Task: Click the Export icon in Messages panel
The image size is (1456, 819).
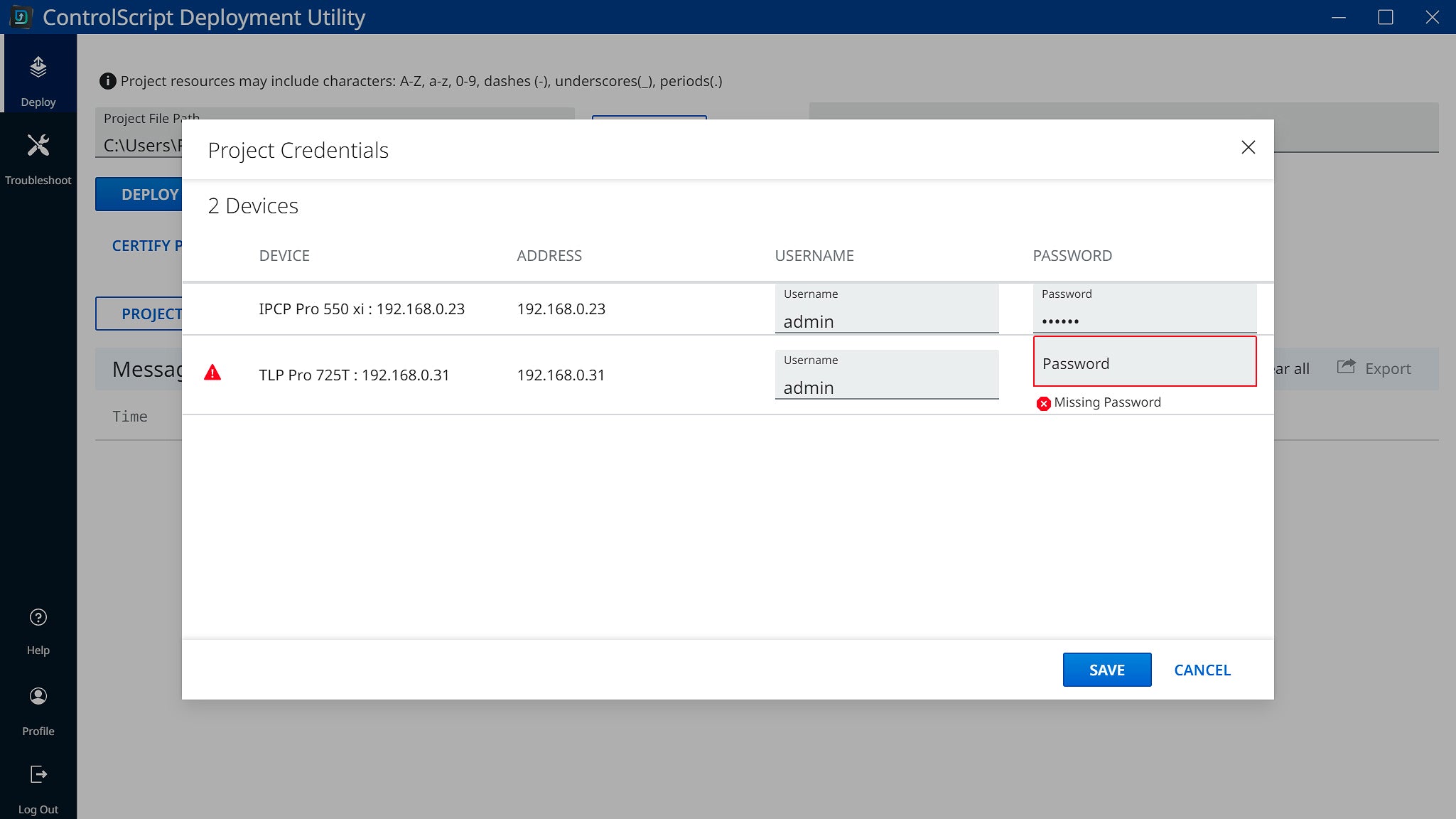Action: pyautogui.click(x=1346, y=367)
